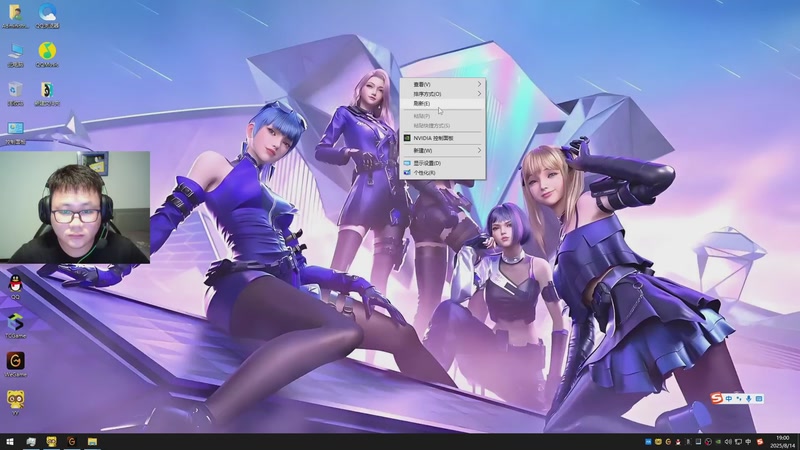Viewport: 800px width, 450px height.
Task: Open the taskbar clock and date
Action: coord(783,442)
